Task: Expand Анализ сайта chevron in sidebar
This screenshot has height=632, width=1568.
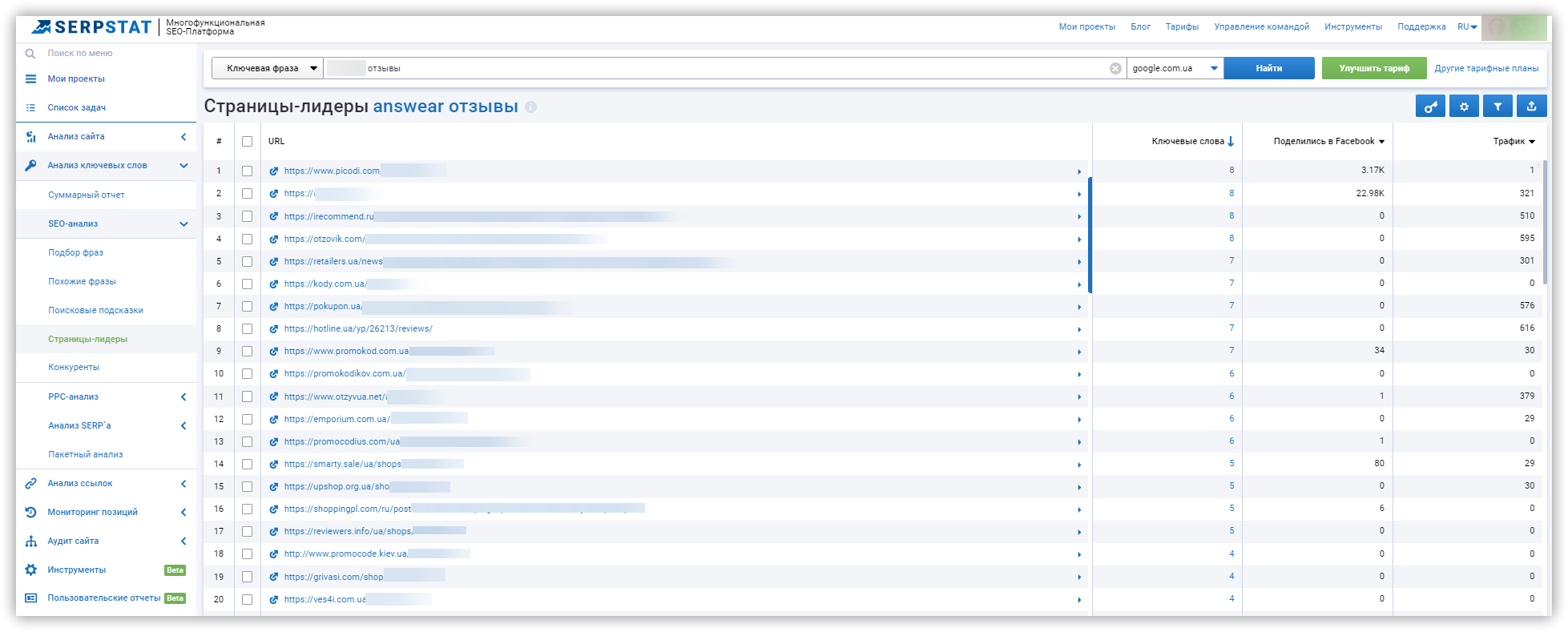Action: click(x=183, y=137)
